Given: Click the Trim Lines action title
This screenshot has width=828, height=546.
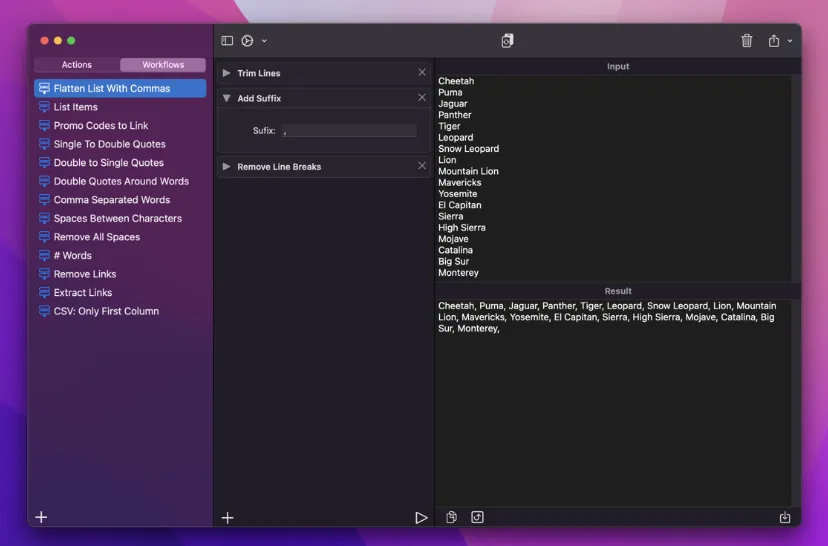Looking at the screenshot, I should point(259,73).
